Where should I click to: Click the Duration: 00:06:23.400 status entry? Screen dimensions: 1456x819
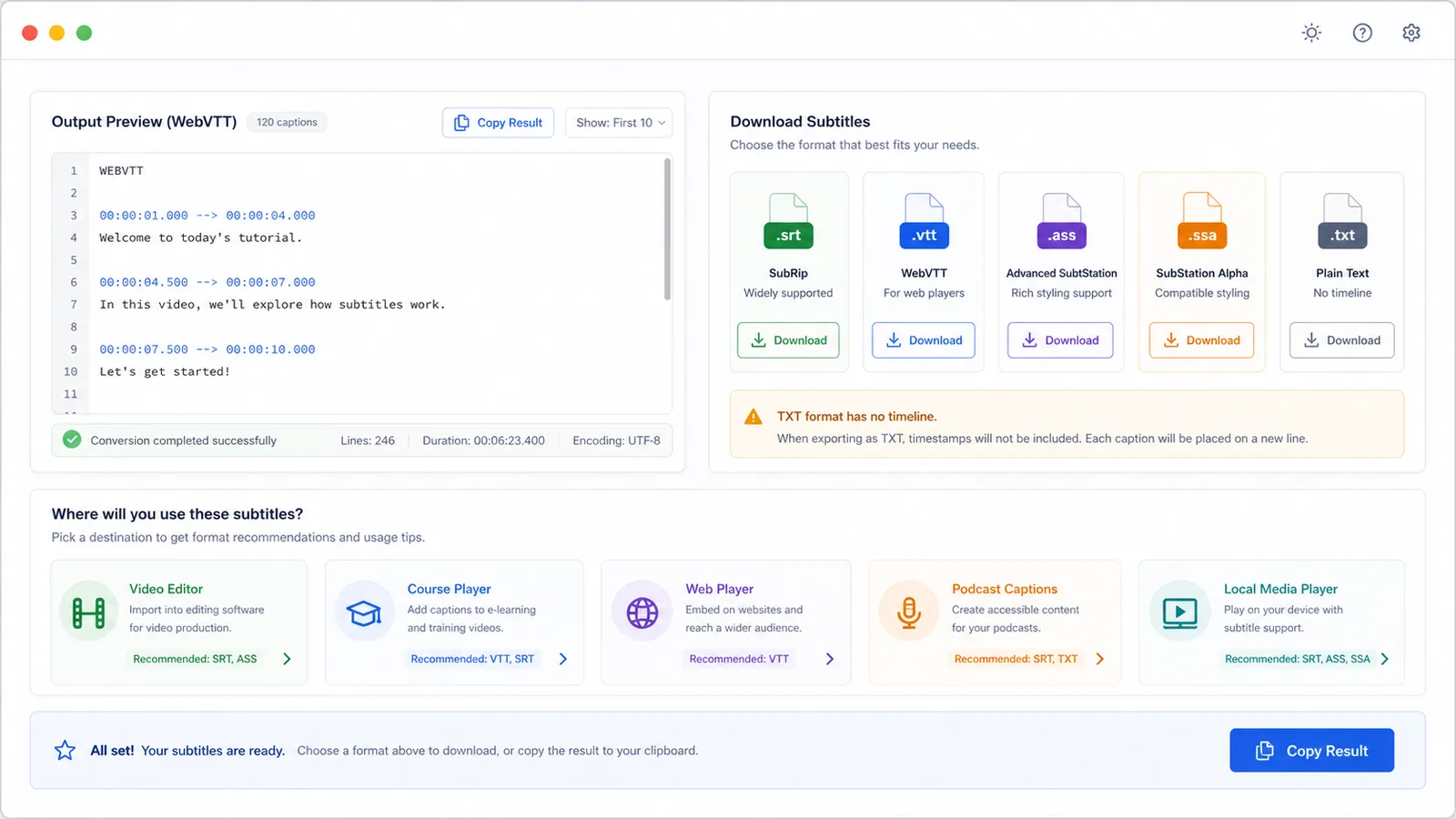[x=483, y=440]
